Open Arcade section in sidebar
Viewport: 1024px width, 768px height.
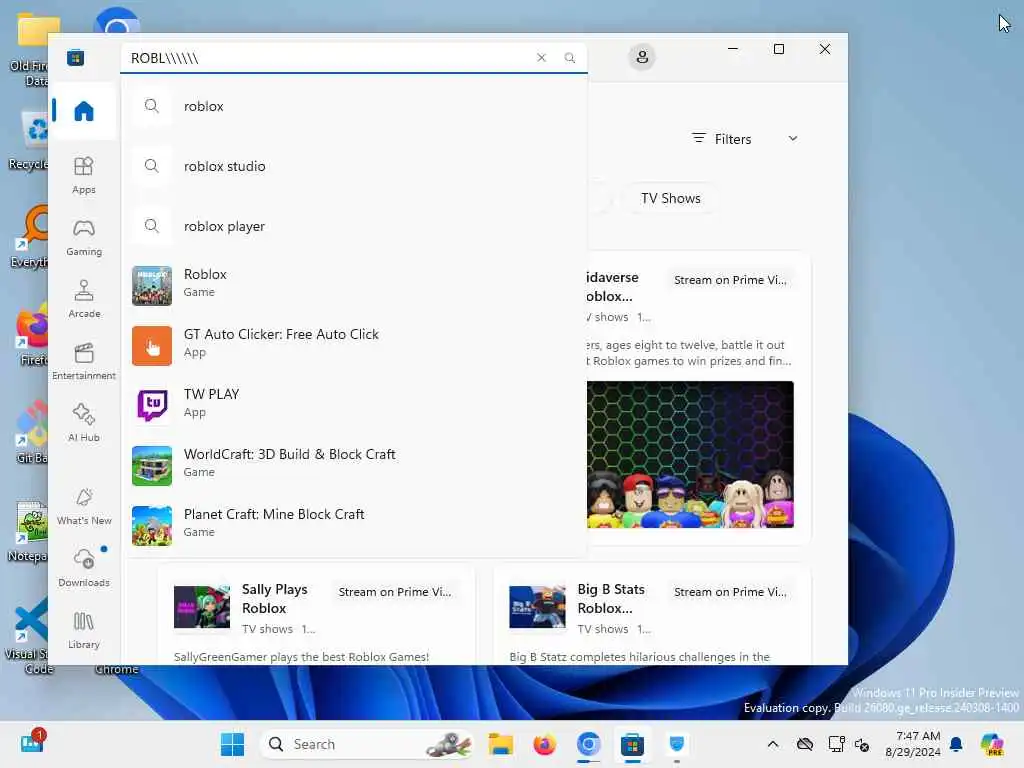point(84,299)
